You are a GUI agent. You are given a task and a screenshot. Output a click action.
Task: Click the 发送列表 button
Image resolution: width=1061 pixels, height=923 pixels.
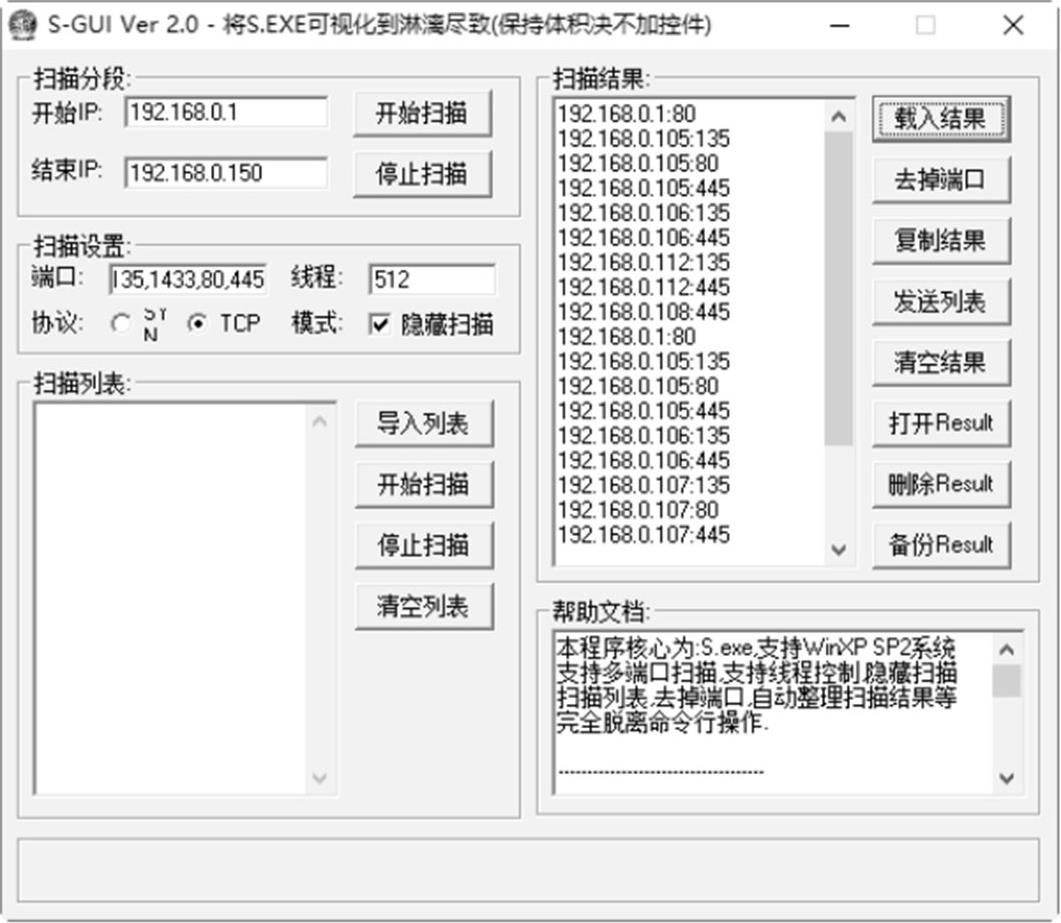(x=941, y=302)
